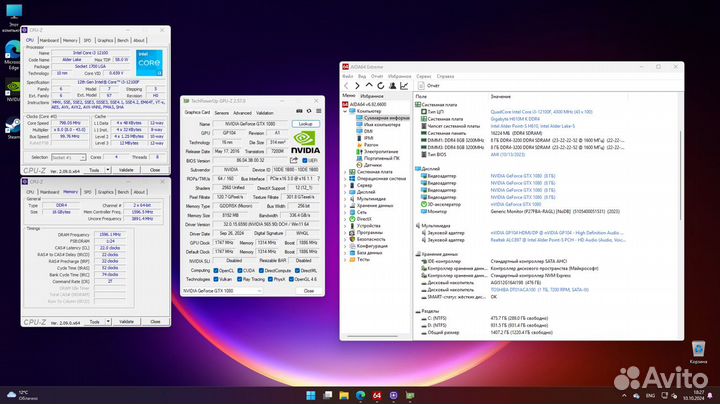
Task: Toggle the UEFI checkbox in GPU-Z
Action: tap(305, 161)
